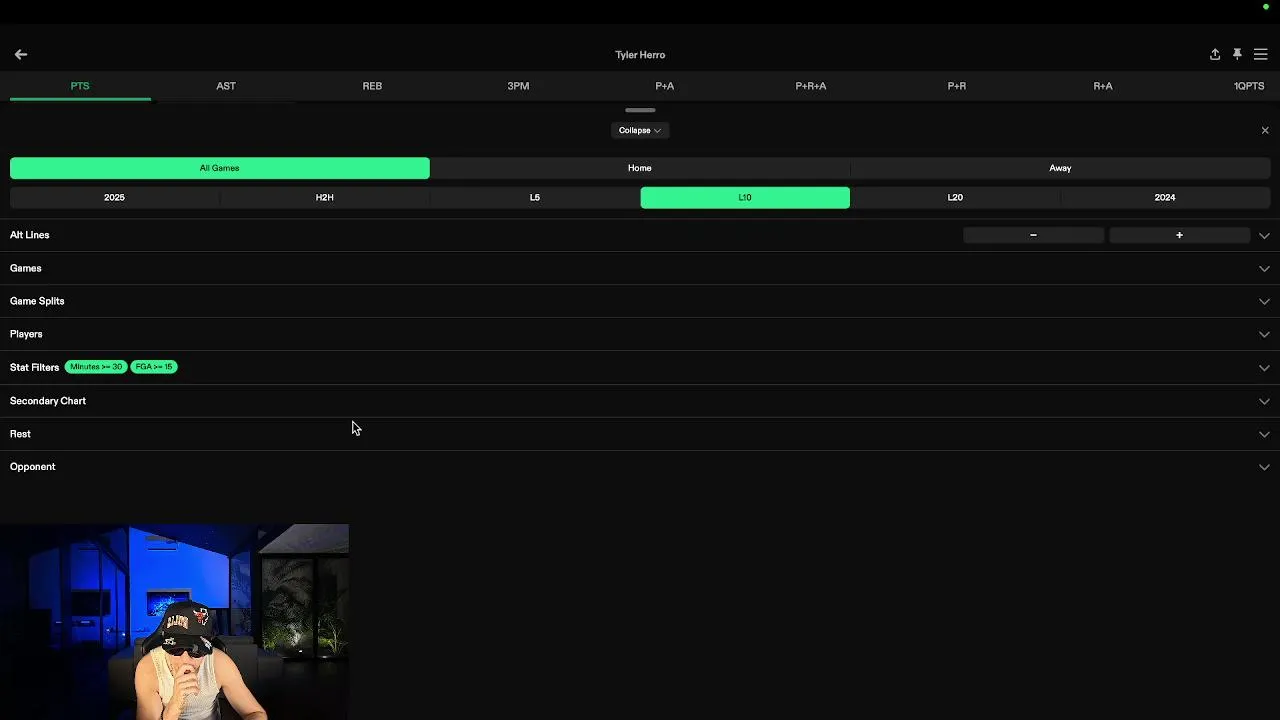
Task: Expand the Players section chevron
Action: (1264, 335)
